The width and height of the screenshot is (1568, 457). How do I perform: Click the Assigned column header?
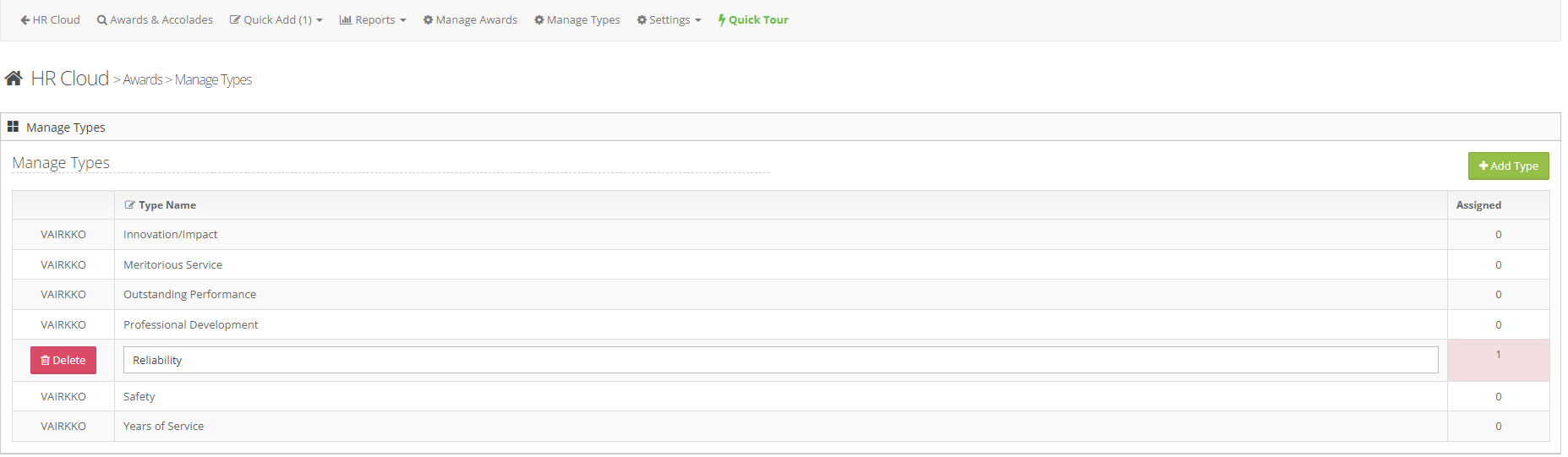pyautogui.click(x=1478, y=205)
